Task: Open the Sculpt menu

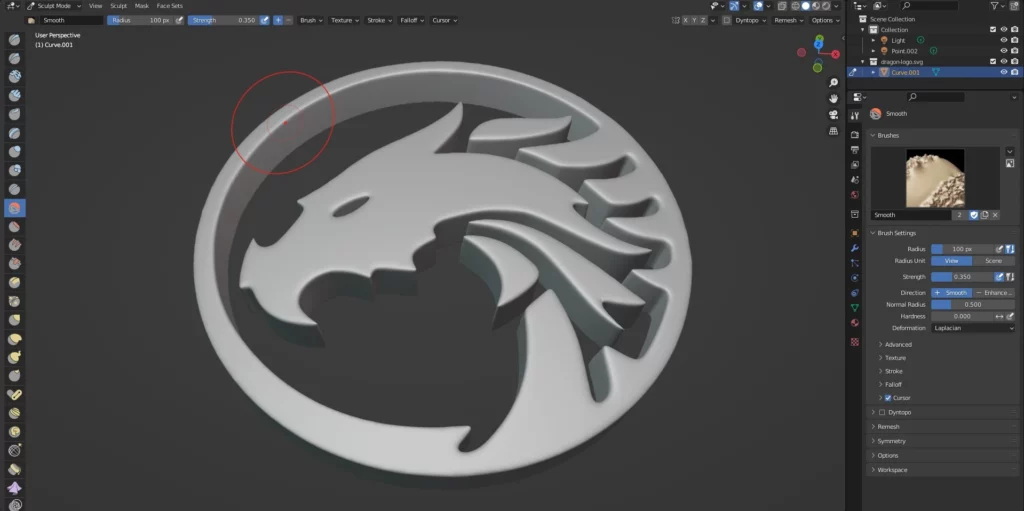Action: tap(118, 6)
